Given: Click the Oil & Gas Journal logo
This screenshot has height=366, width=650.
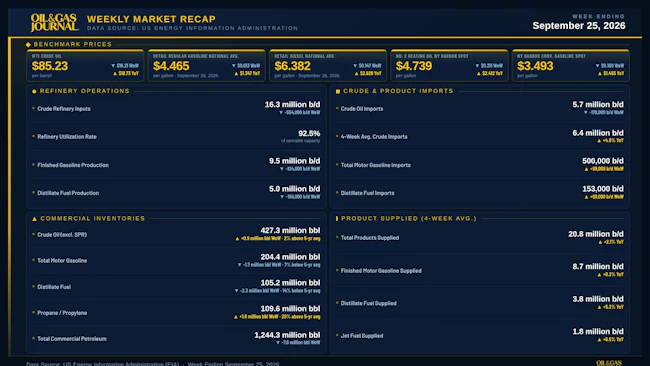Looking at the screenshot, I should coord(54,22).
